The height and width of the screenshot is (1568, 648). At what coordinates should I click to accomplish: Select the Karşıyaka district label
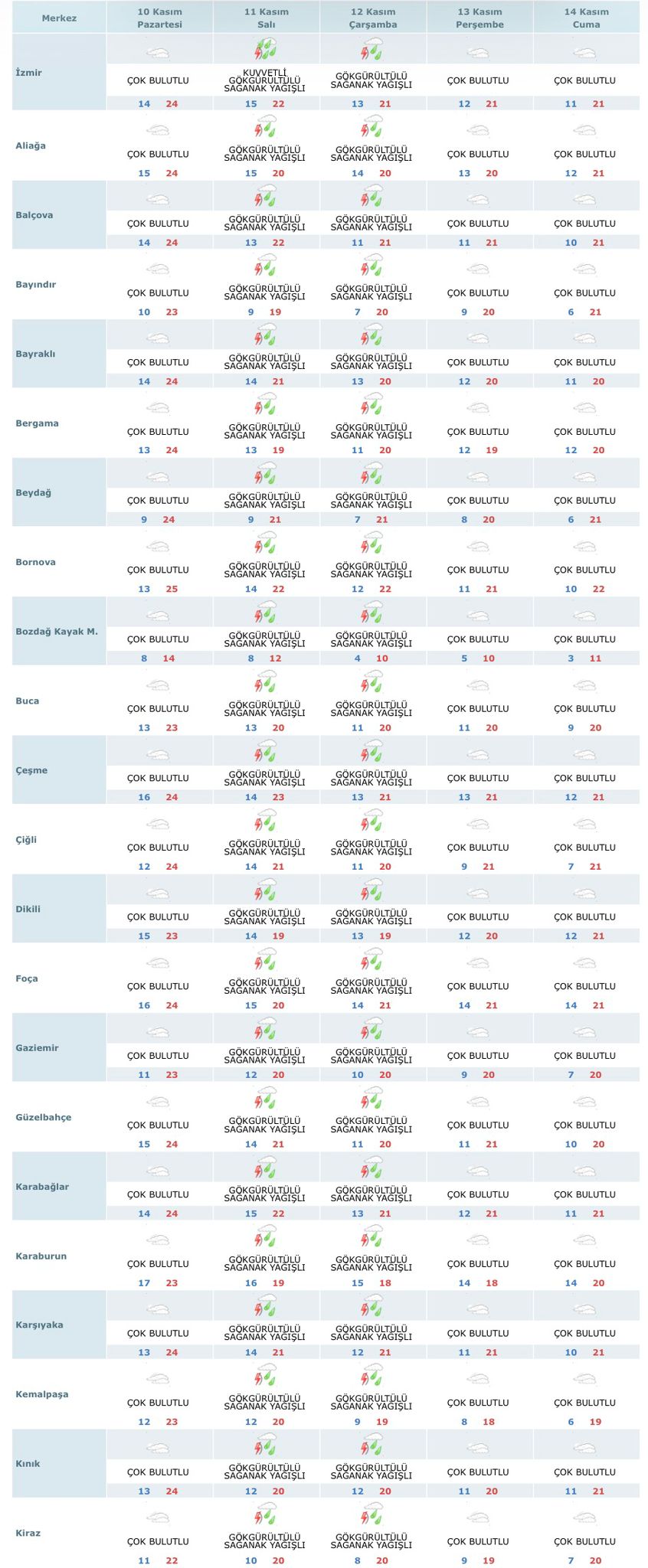(40, 1325)
